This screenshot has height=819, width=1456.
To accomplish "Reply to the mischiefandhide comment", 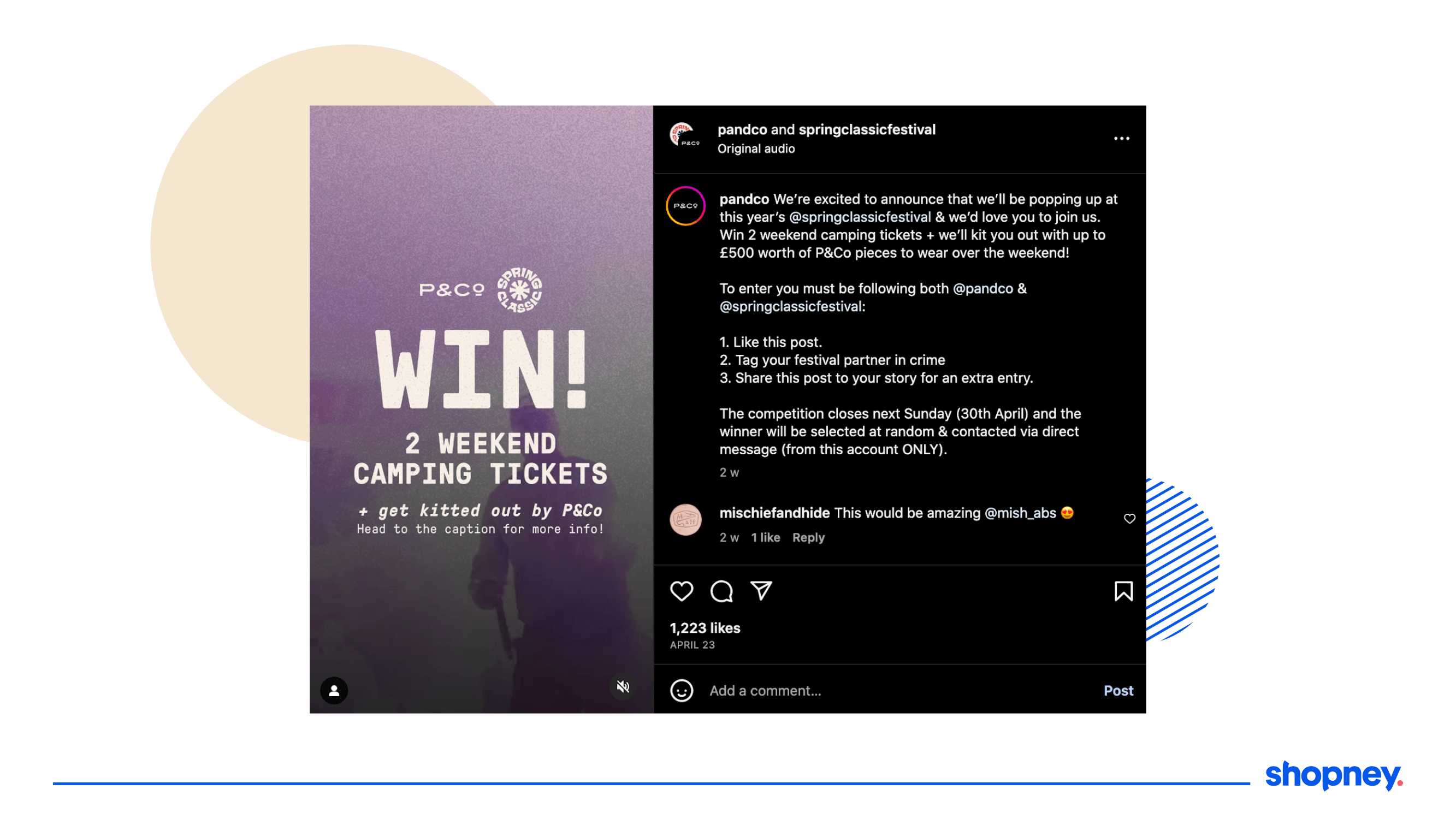I will coord(808,537).
